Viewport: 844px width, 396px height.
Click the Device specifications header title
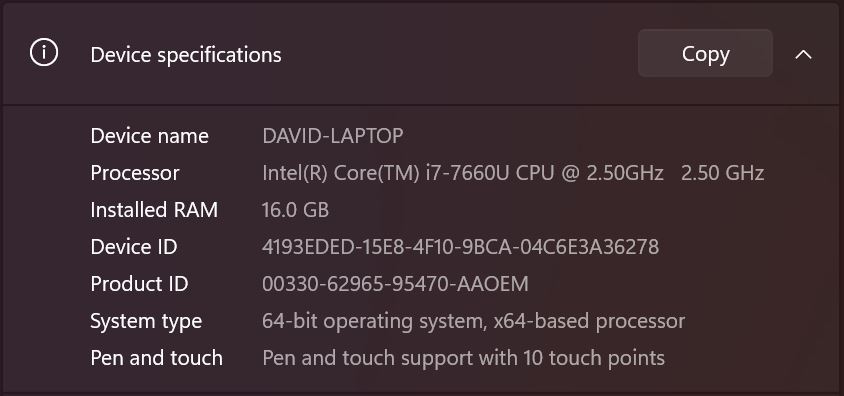(186, 55)
